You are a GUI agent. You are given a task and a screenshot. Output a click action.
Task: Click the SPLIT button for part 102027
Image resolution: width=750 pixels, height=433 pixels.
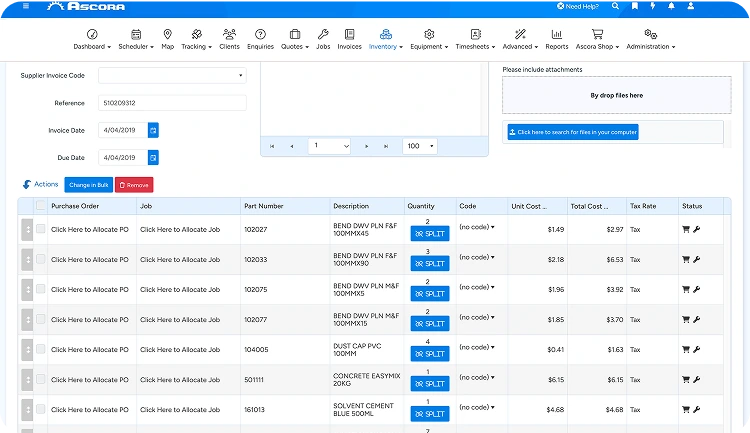tap(430, 233)
